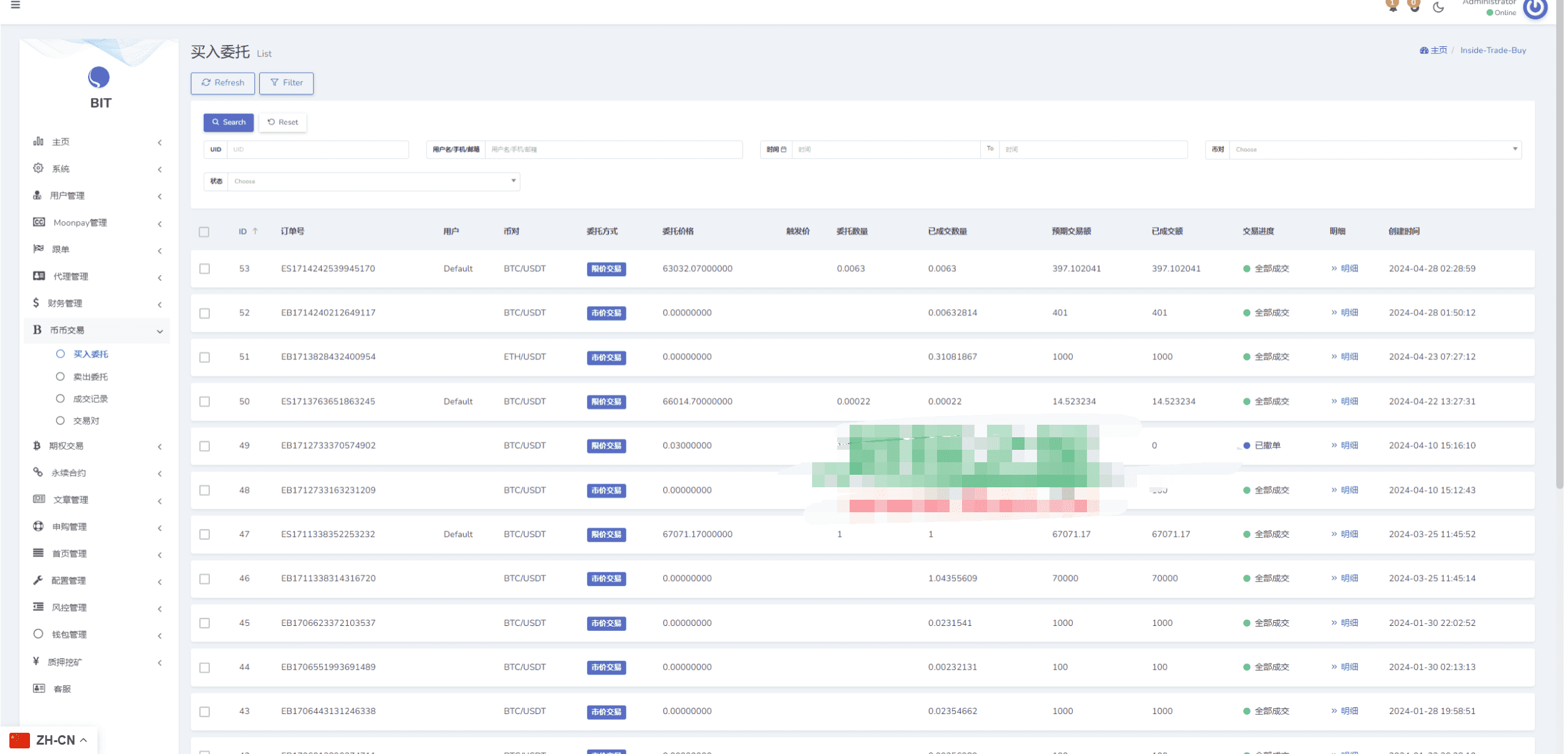Open the 币对 Choose dropdown

(x=1375, y=149)
